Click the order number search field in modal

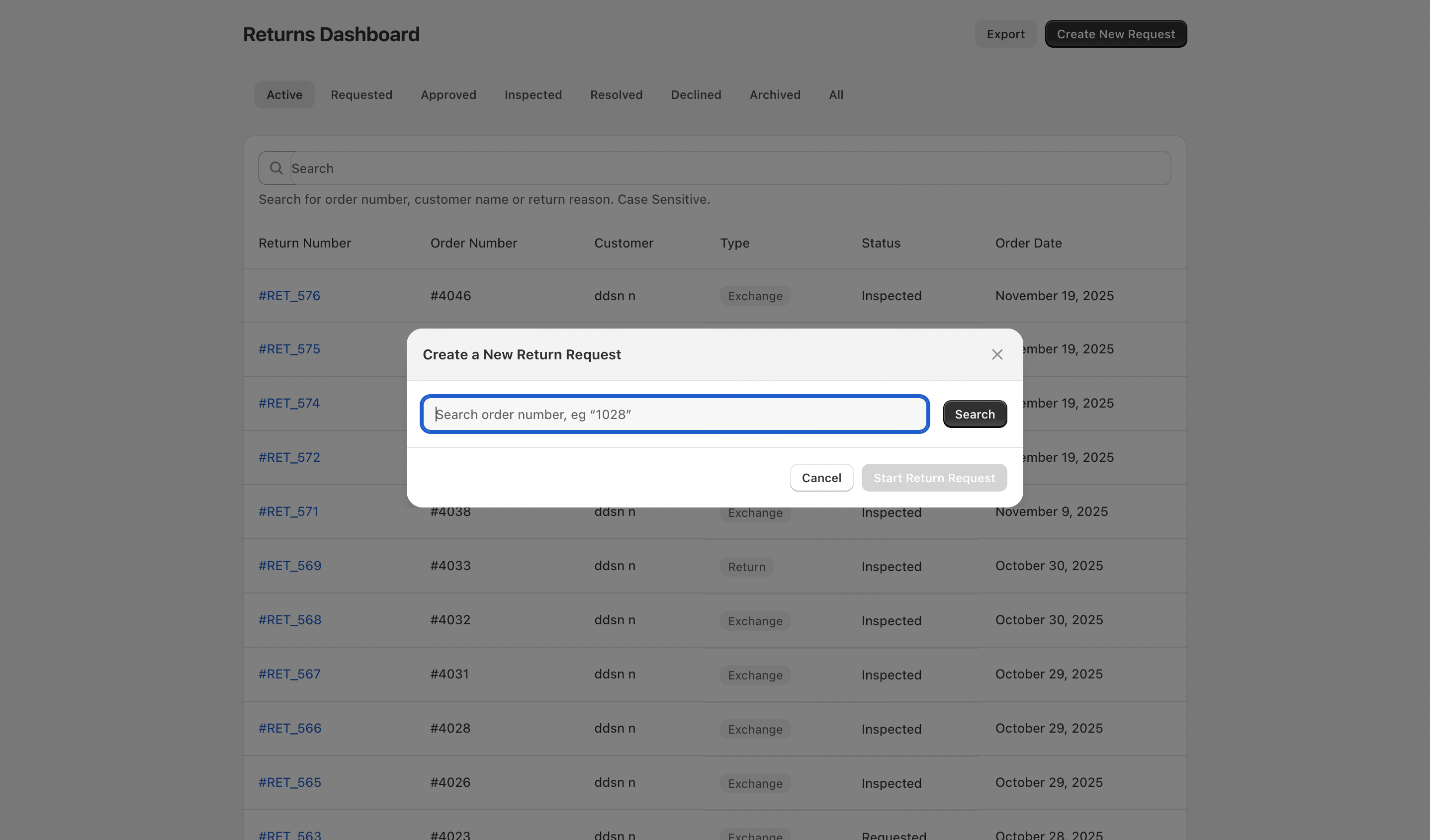coord(674,414)
